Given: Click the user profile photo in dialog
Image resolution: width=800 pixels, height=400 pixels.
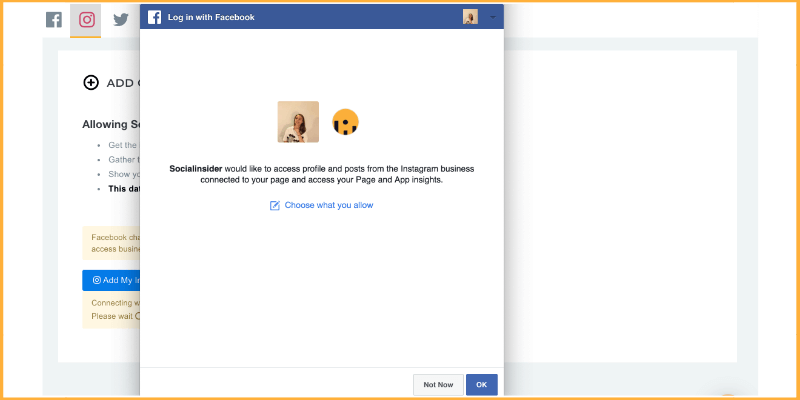Looking at the screenshot, I should click(x=298, y=122).
